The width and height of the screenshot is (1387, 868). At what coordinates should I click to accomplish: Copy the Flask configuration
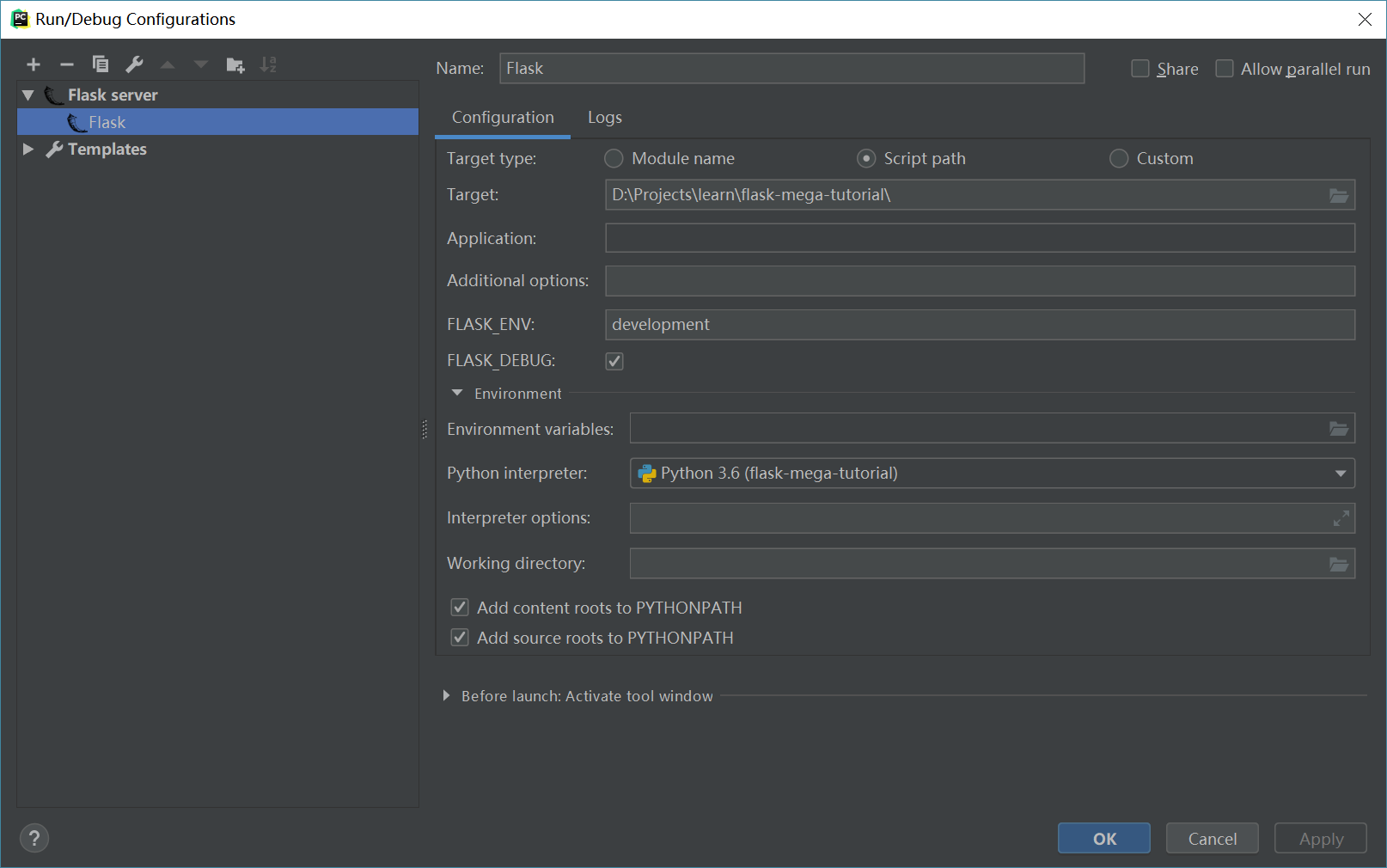(x=100, y=64)
